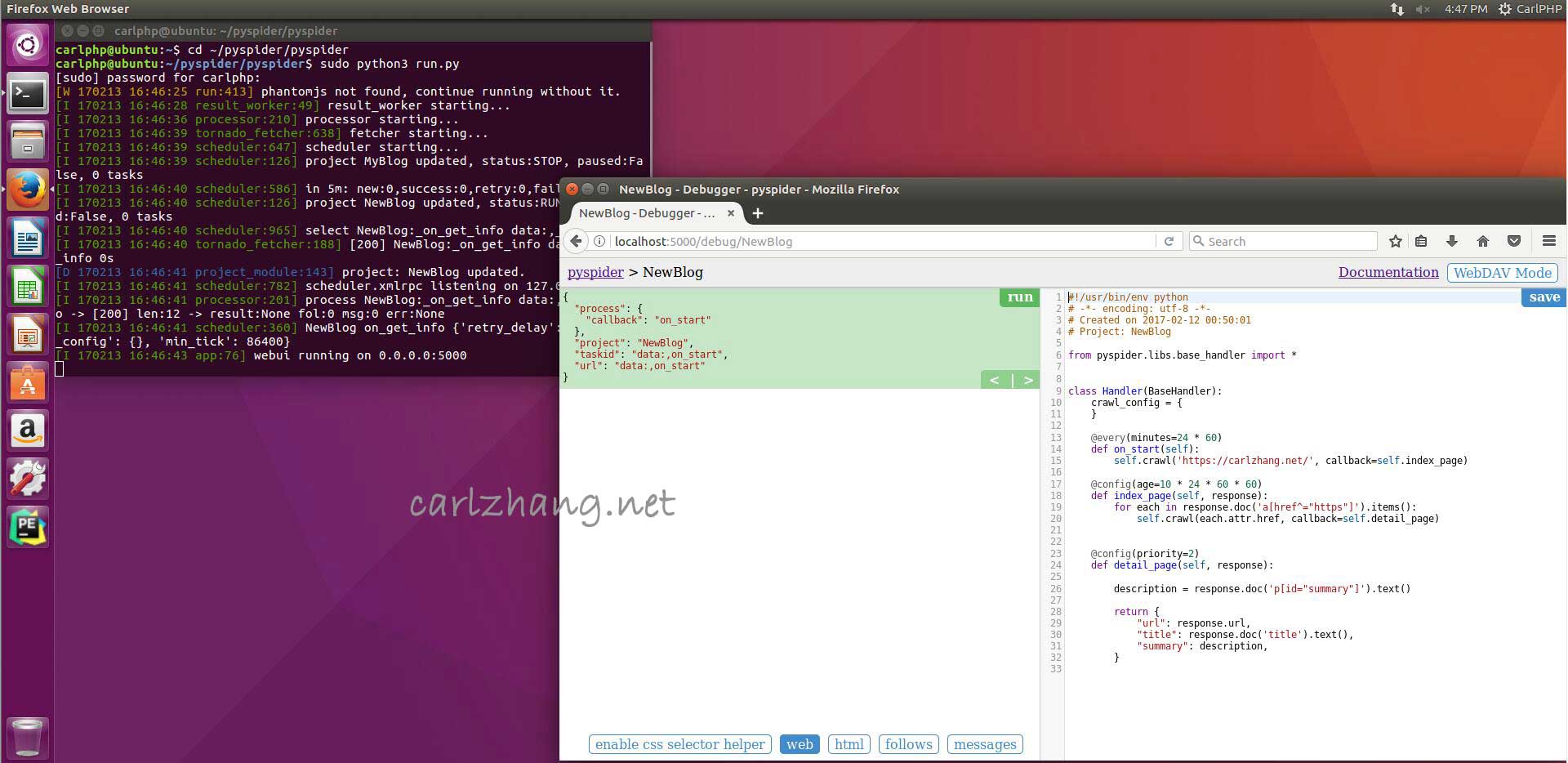
Task: Click the Firefox back arrow button
Action: click(x=576, y=241)
